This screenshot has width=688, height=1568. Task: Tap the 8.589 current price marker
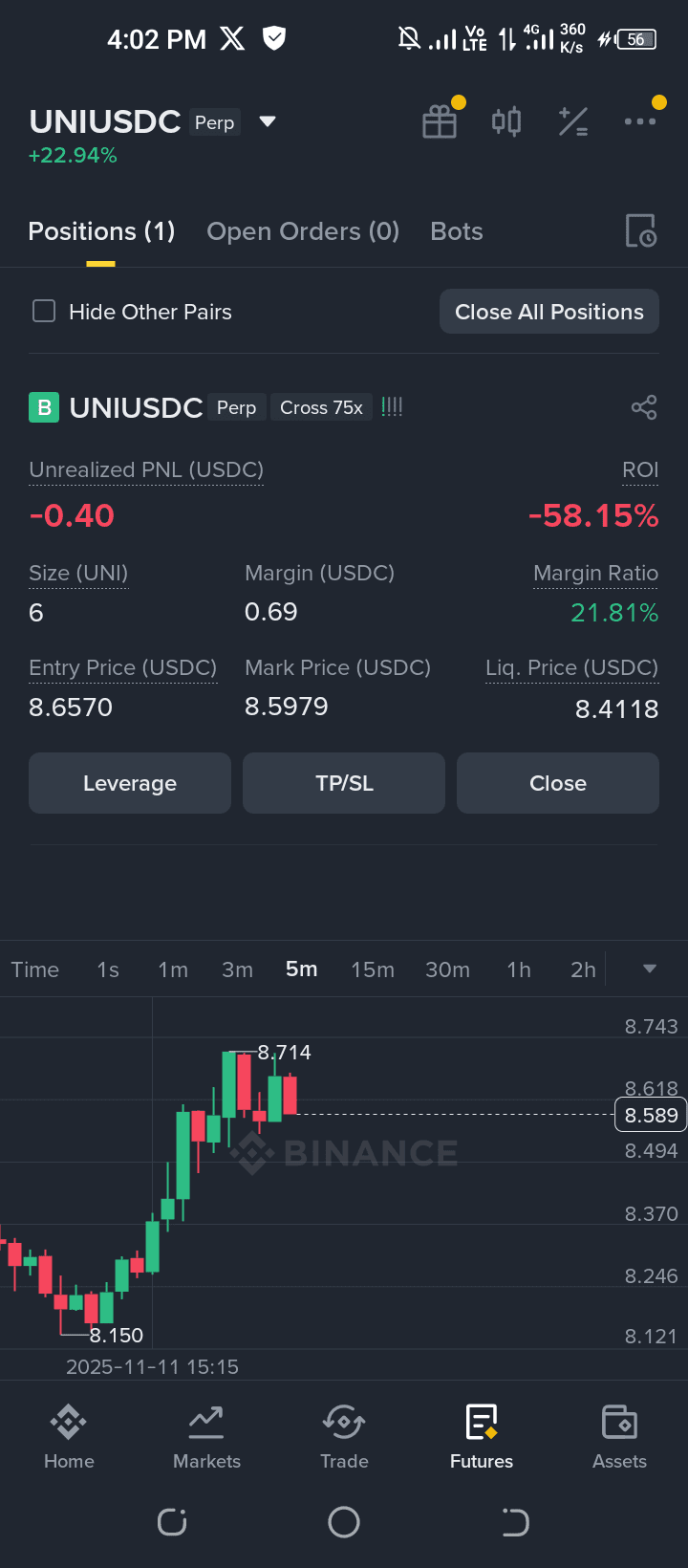[650, 1115]
